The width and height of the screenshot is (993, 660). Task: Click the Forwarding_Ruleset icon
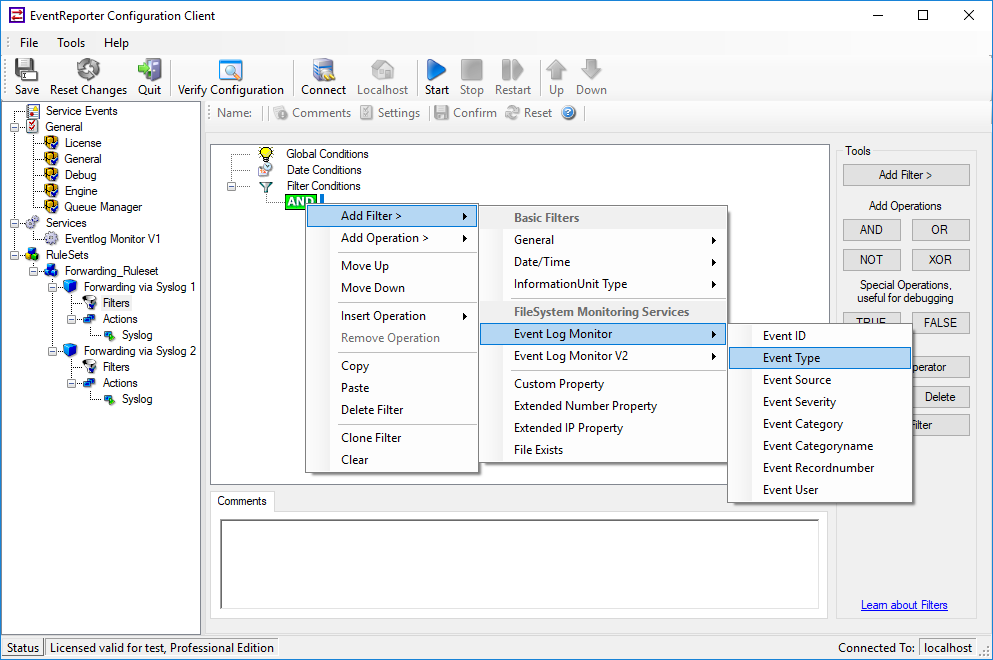pyautogui.click(x=51, y=270)
